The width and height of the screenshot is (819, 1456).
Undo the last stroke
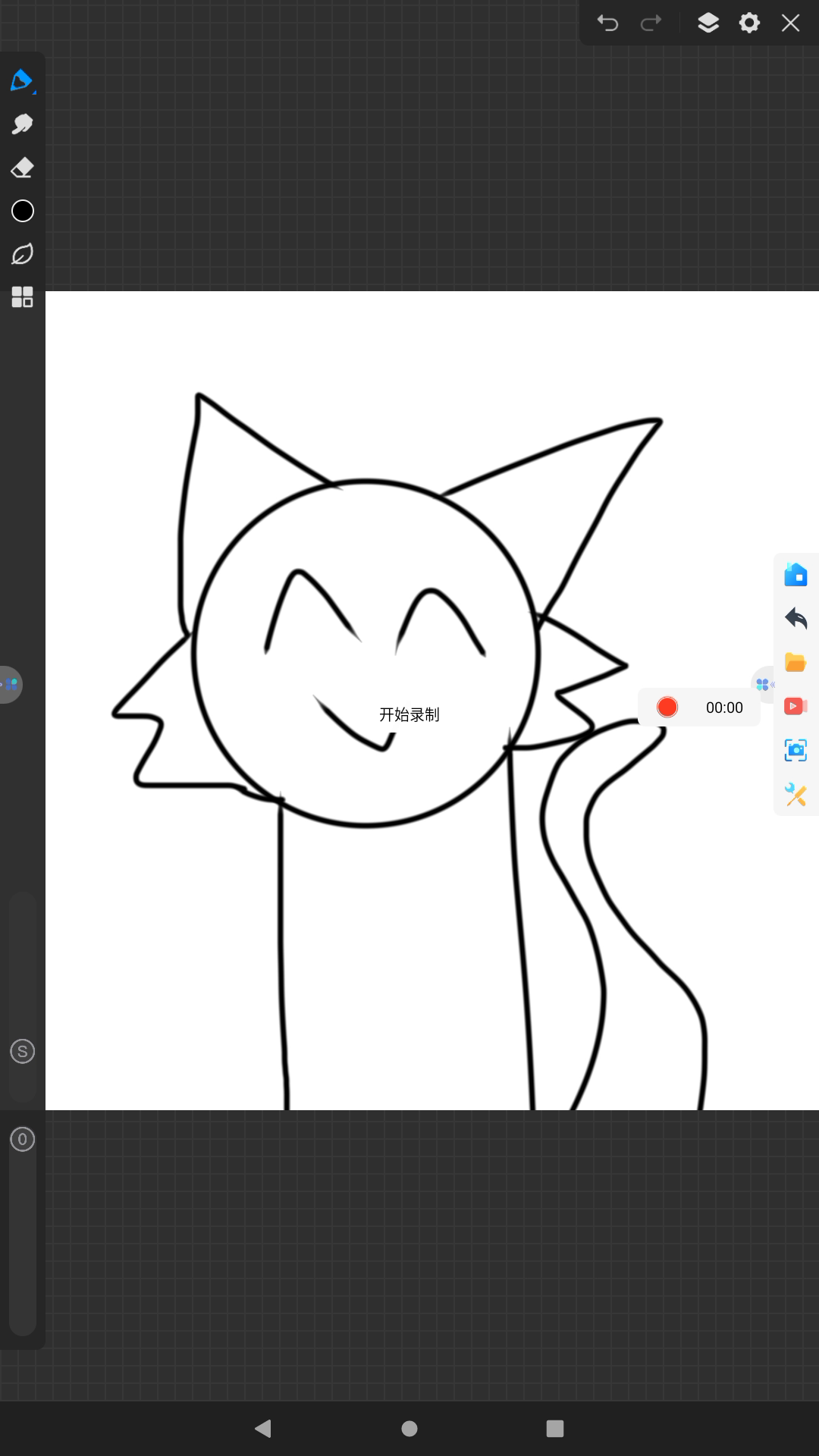pyautogui.click(x=607, y=23)
